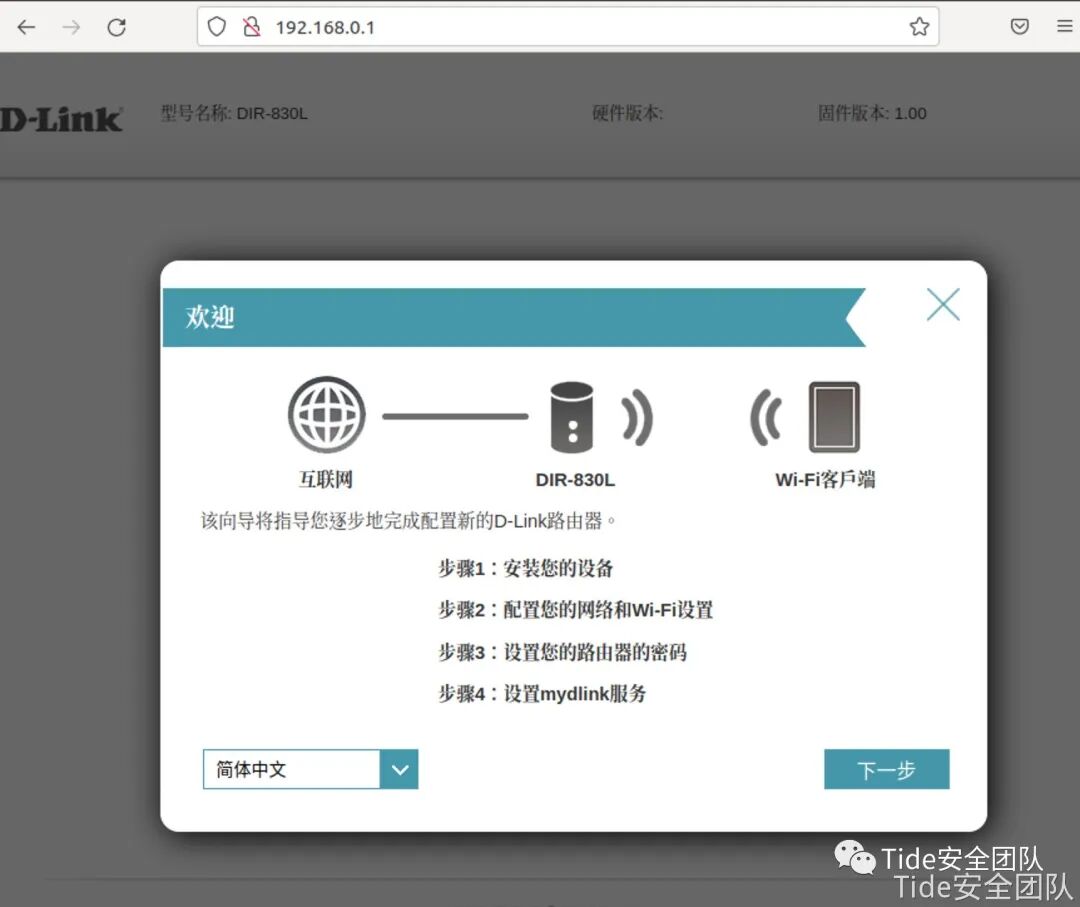Click the 步骤3 router password text
Viewport: 1080px width, 907px height.
pos(563,651)
